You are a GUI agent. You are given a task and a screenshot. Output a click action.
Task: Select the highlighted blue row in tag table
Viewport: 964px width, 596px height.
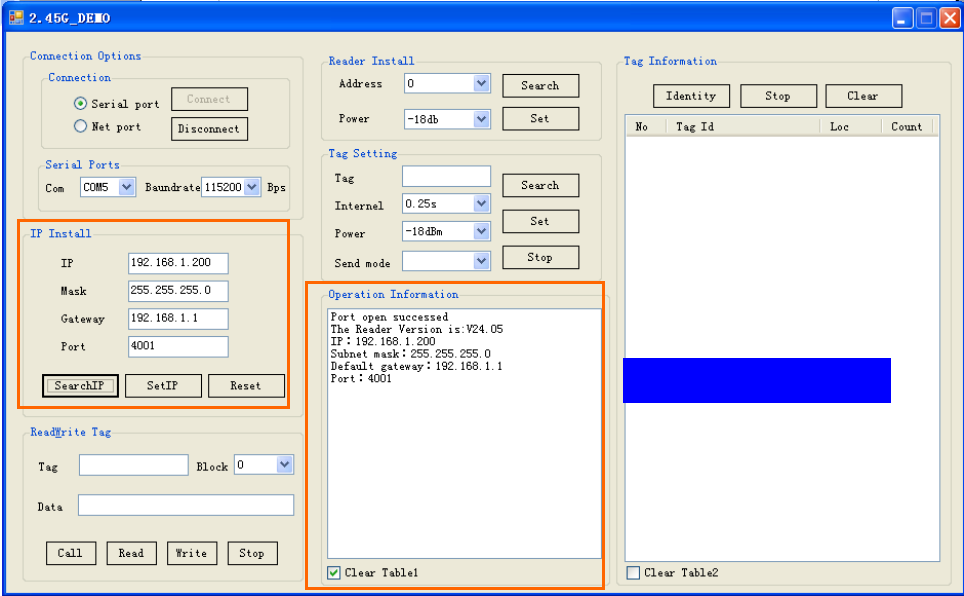[x=757, y=381]
